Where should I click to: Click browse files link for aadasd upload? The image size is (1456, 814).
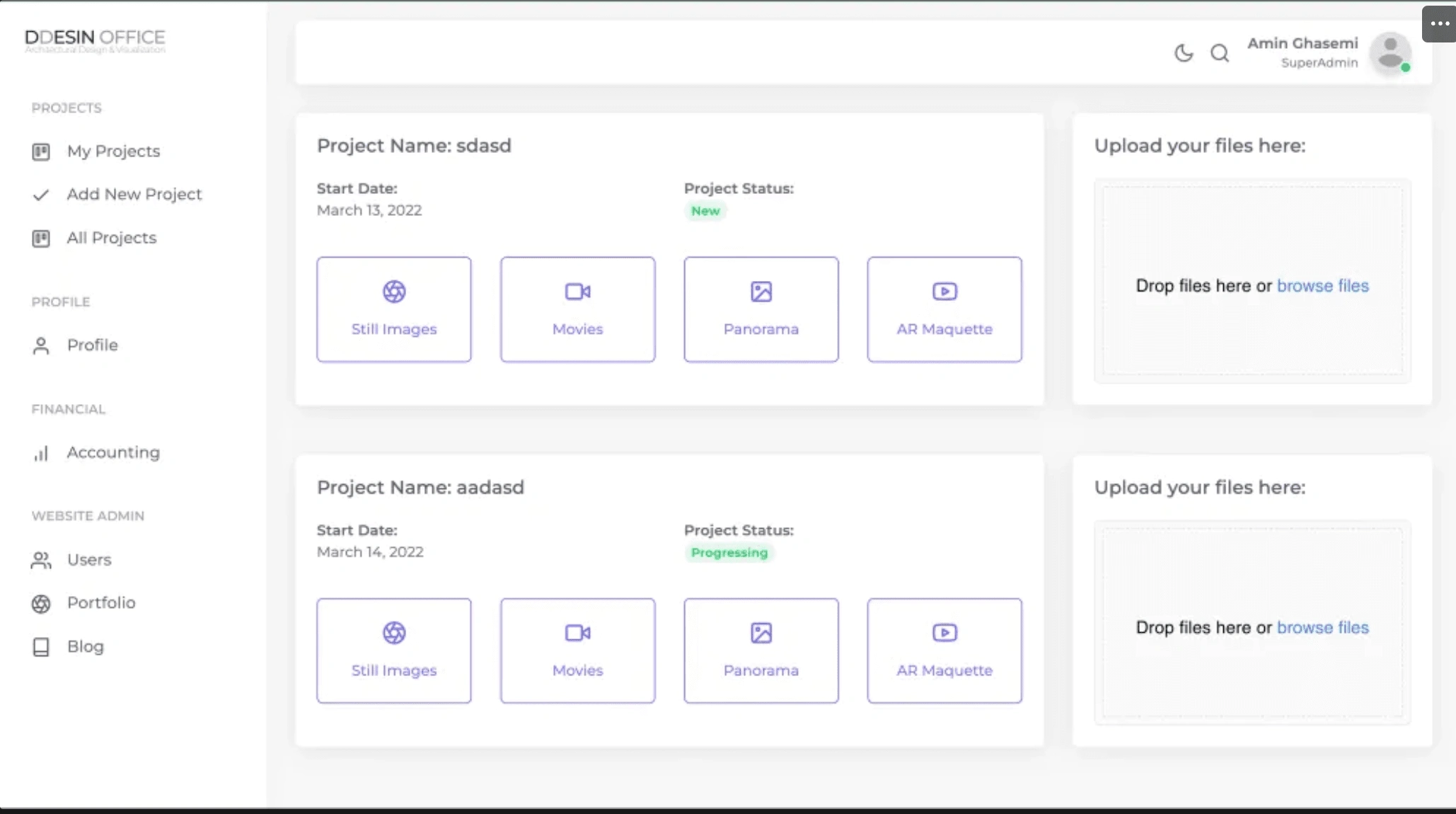coord(1323,628)
